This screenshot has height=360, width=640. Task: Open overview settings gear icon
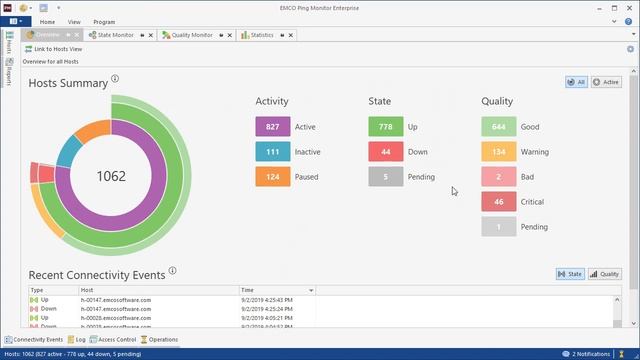point(631,49)
